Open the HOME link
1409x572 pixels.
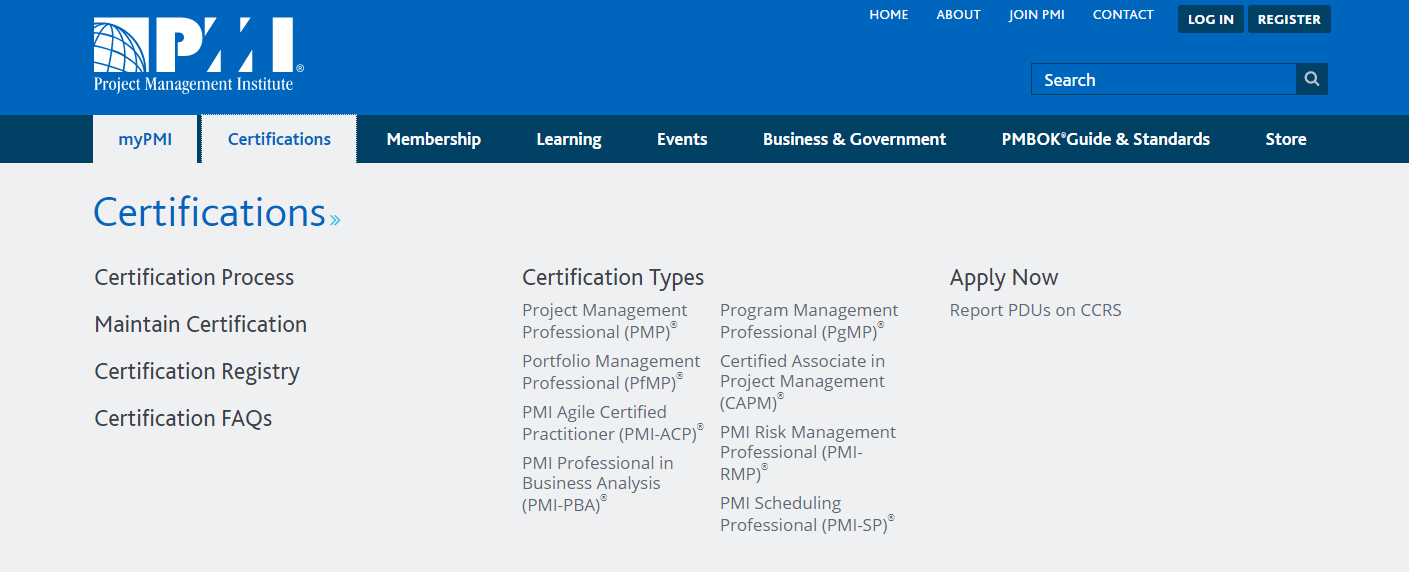[x=889, y=15]
